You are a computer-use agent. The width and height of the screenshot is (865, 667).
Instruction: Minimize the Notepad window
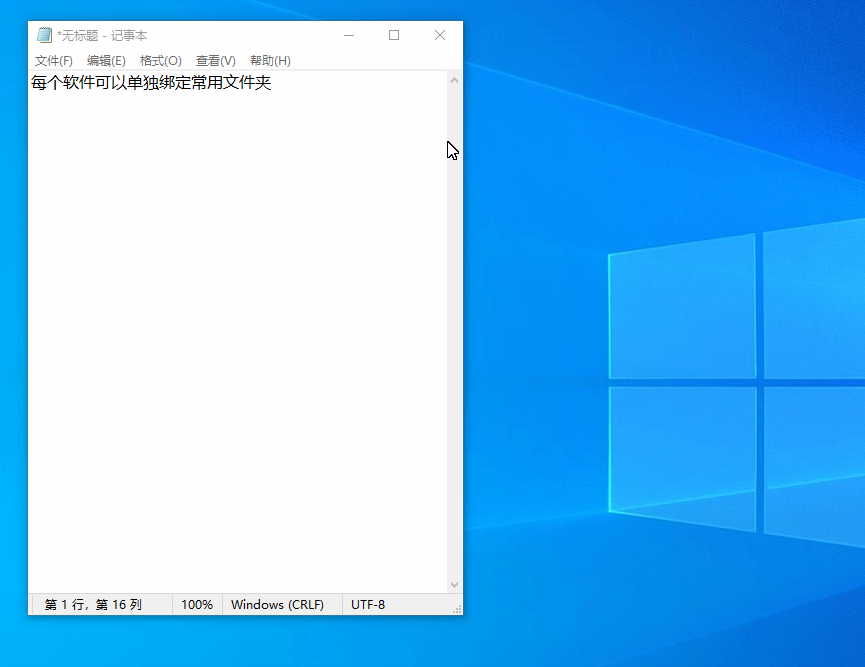[x=349, y=35]
